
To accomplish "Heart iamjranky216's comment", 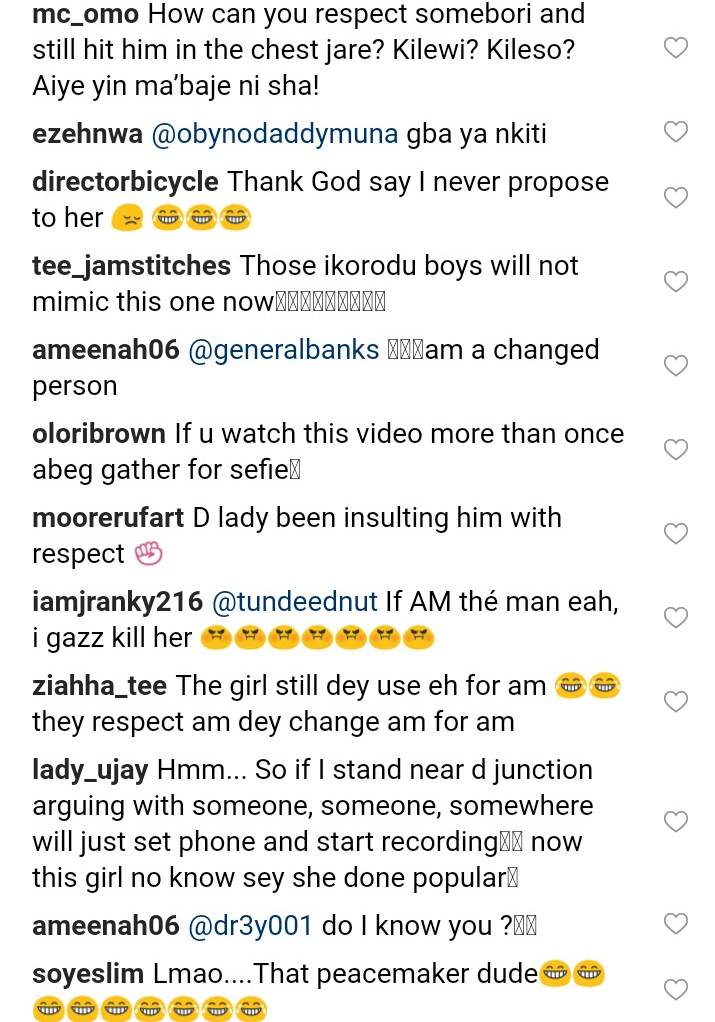I will [676, 618].
